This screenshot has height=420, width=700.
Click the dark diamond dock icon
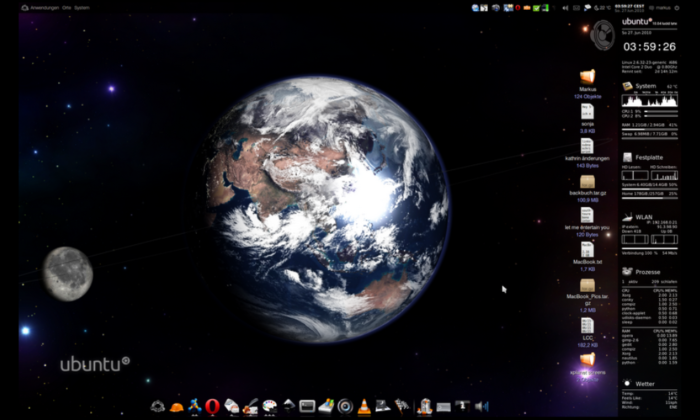pyautogui.click(x=288, y=406)
